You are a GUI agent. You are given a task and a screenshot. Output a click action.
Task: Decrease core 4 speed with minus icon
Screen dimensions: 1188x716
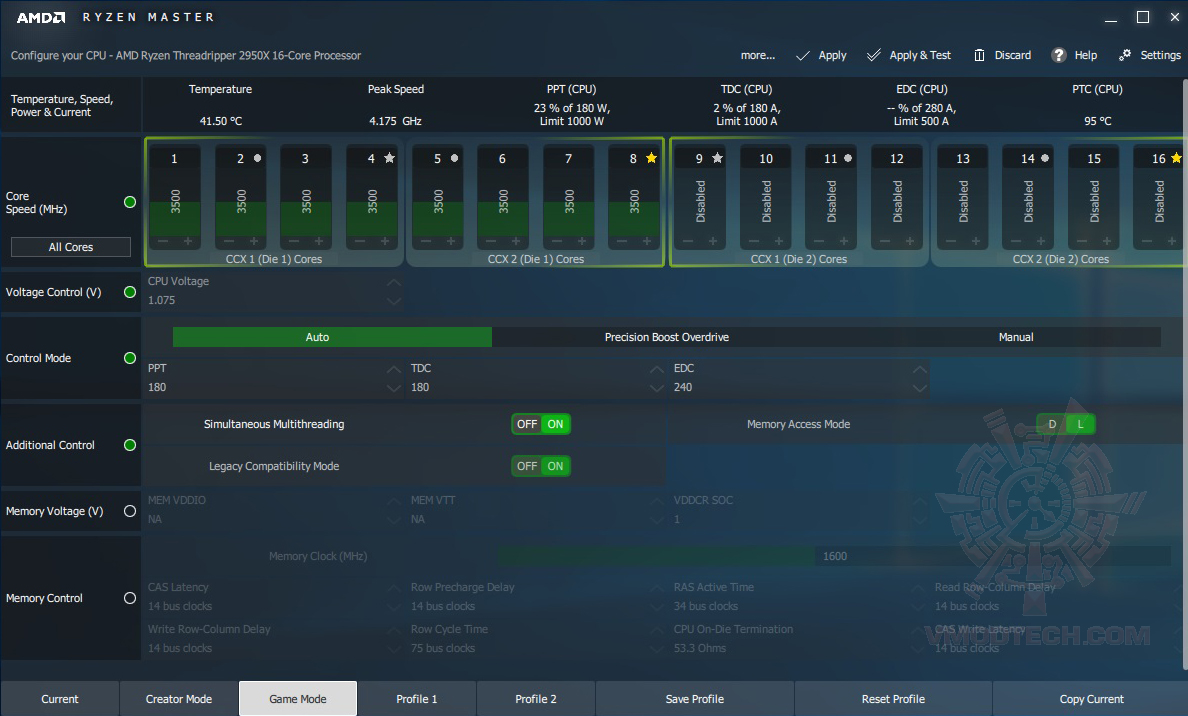(x=360, y=241)
